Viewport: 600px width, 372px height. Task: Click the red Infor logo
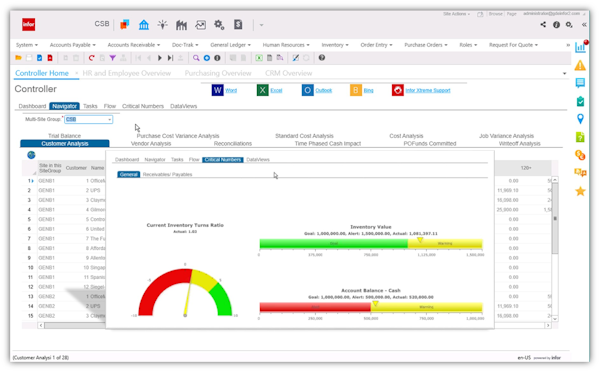point(29,24)
